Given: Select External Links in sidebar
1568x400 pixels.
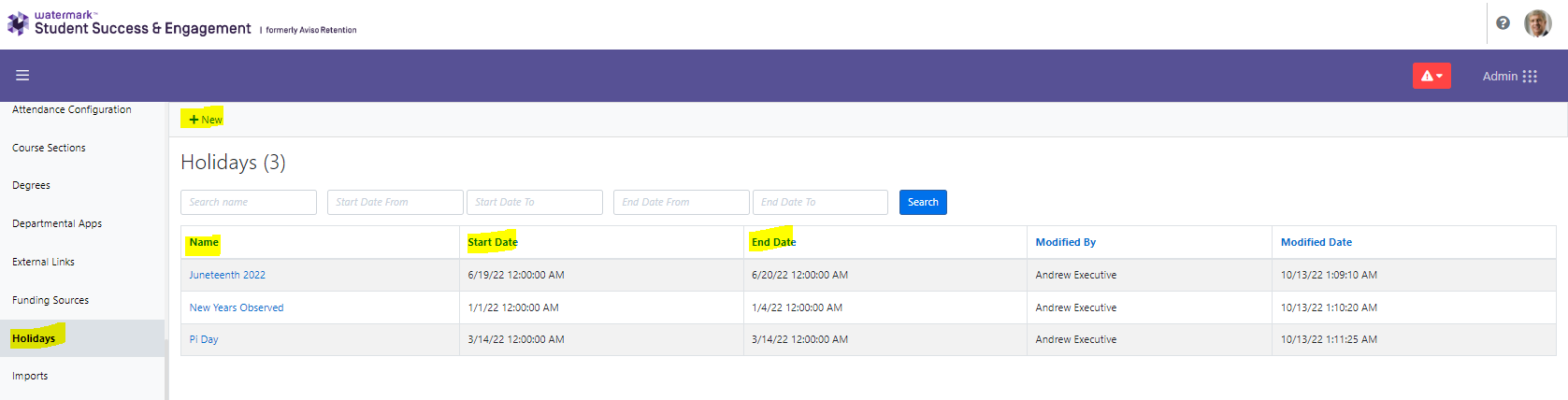Looking at the screenshot, I should coord(43,262).
